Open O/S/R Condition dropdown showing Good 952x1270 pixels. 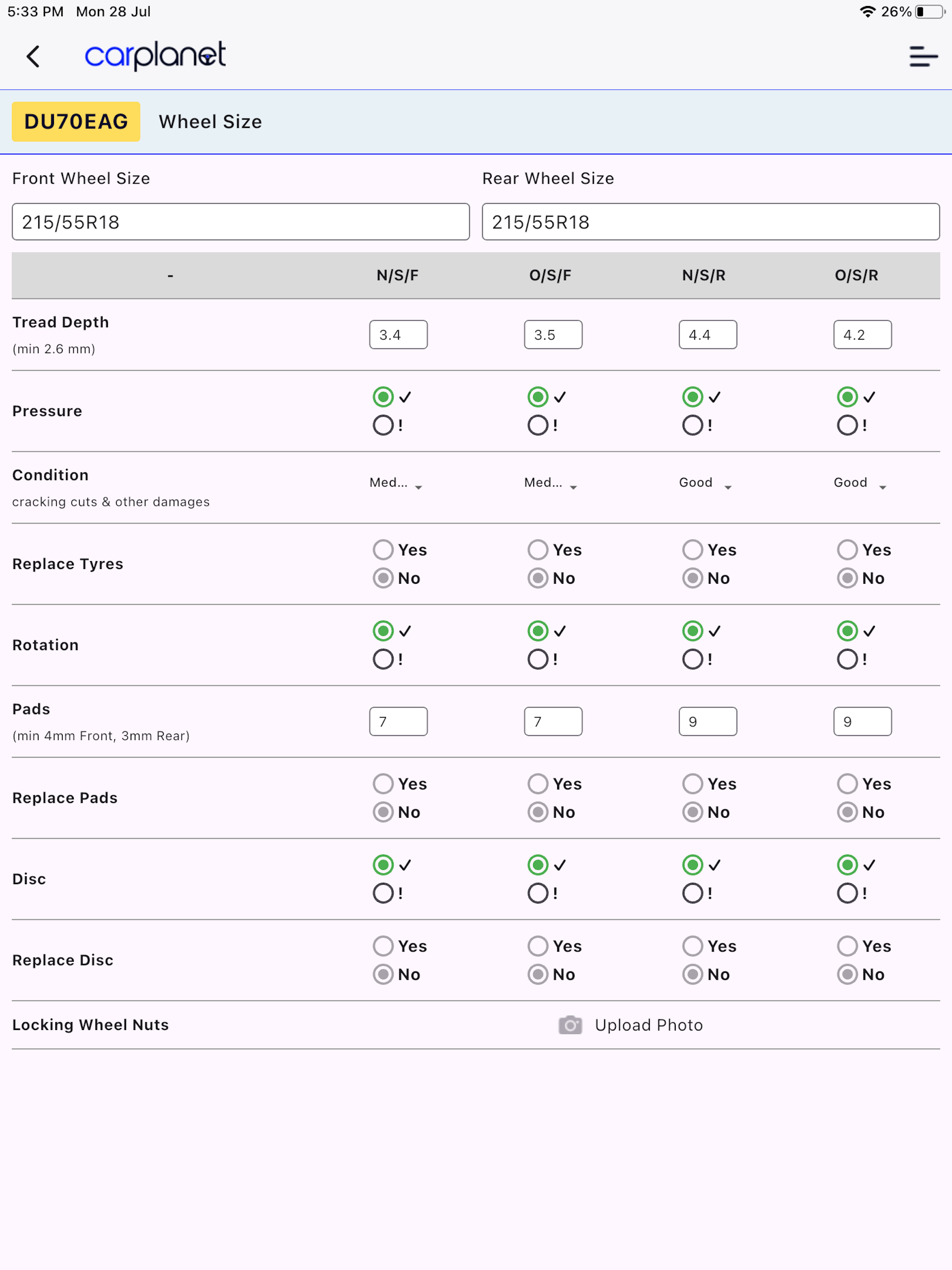860,483
